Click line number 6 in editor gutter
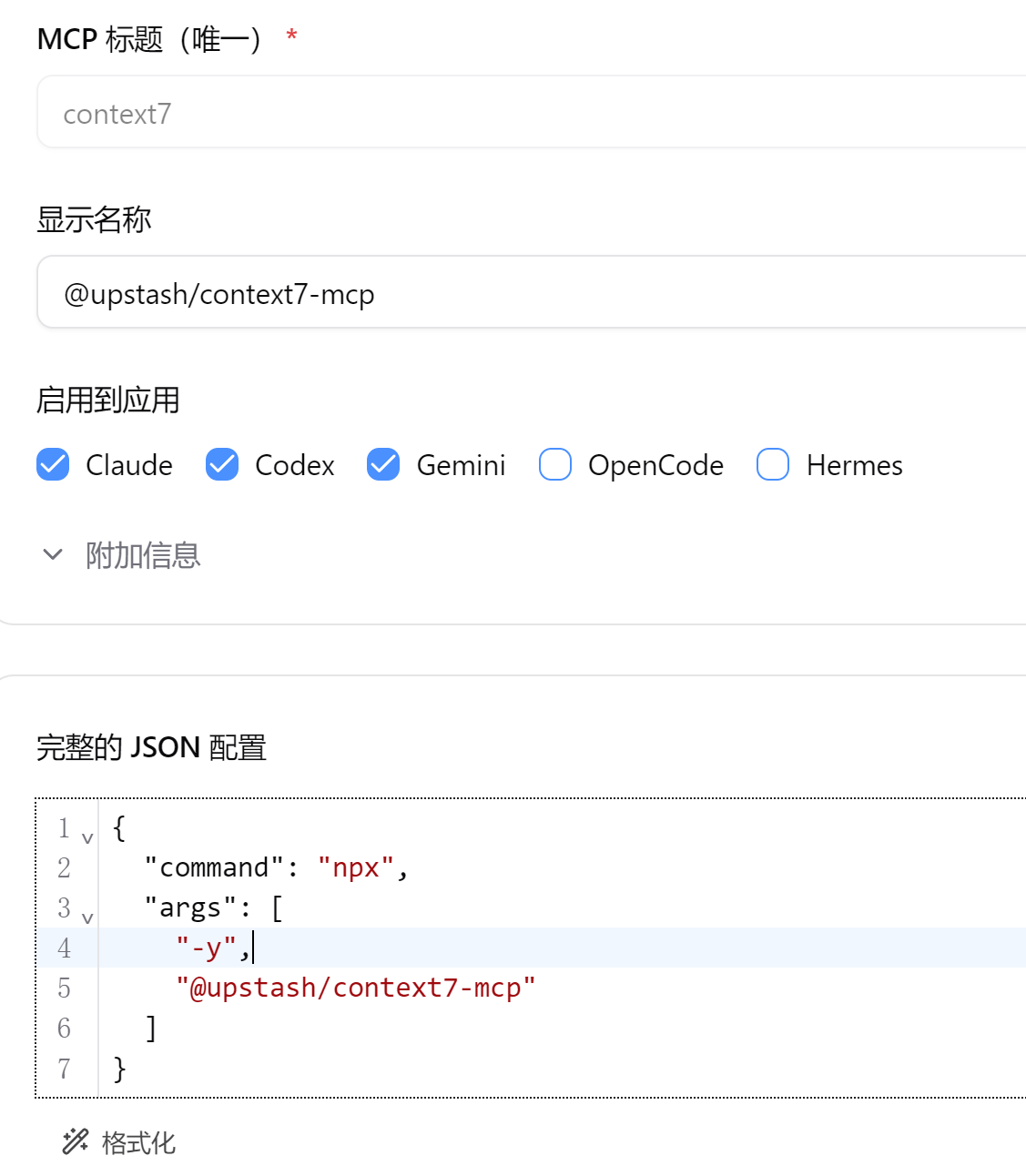The width and height of the screenshot is (1026, 1176). click(64, 1028)
